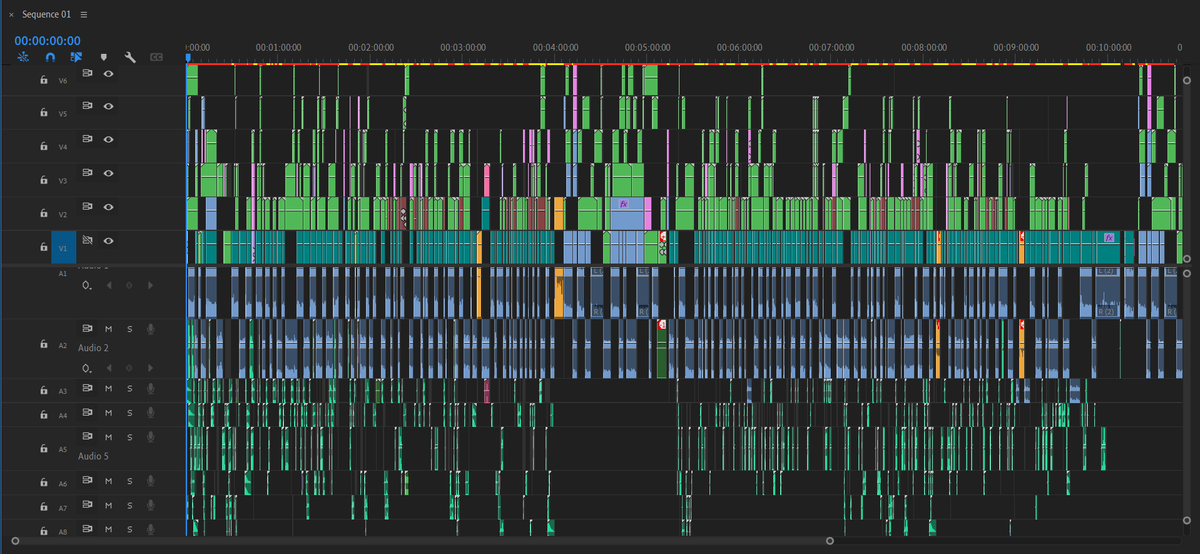The image size is (1200, 554).
Task: Toggle sync lock on track V6
Action: pyautogui.click(x=87, y=73)
